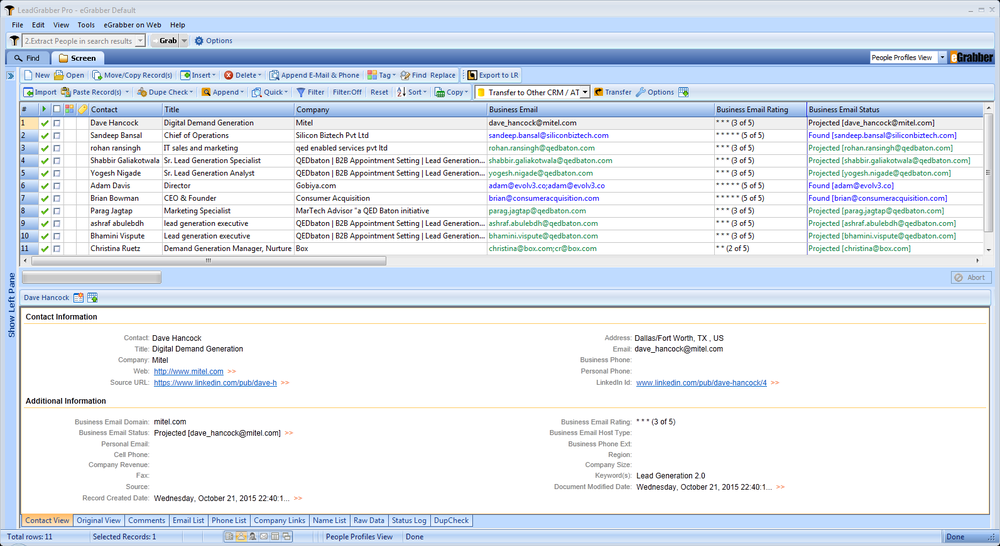Image resolution: width=1000 pixels, height=546 pixels.
Task: Click the last cascade-window icon in status bar
Action: coord(286,537)
